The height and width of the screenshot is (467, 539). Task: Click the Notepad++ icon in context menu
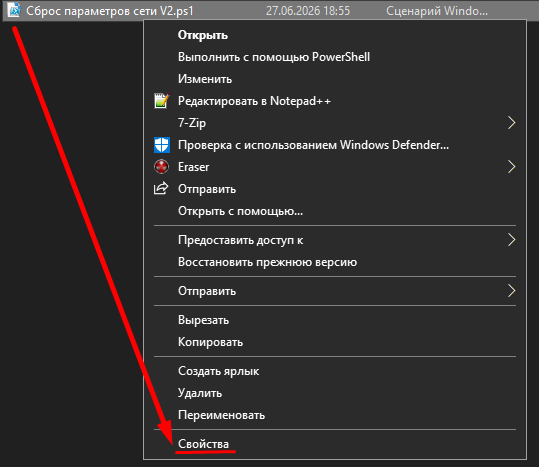click(162, 101)
